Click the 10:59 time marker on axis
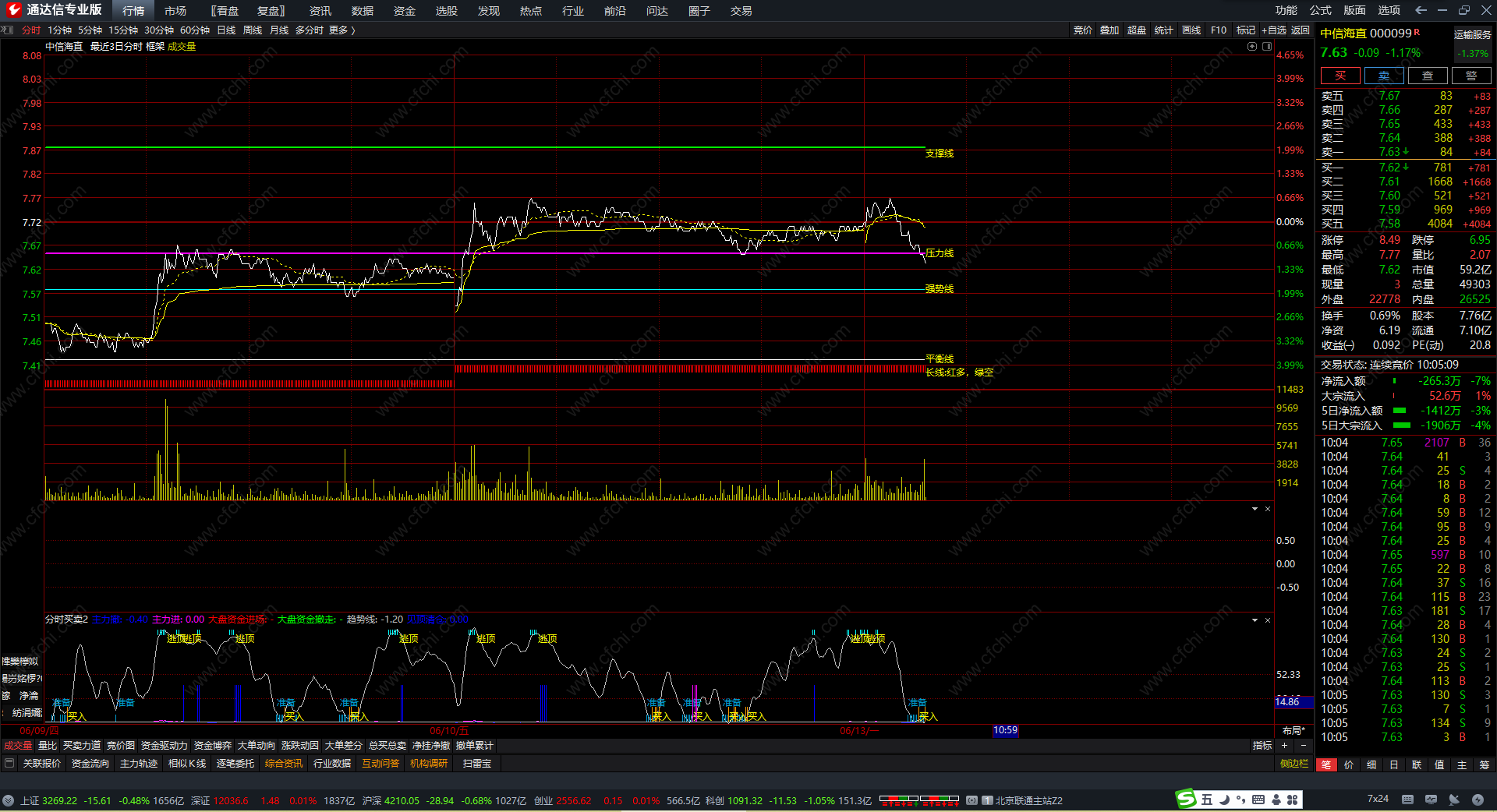The width and height of the screenshot is (1497, 812). 1006,731
